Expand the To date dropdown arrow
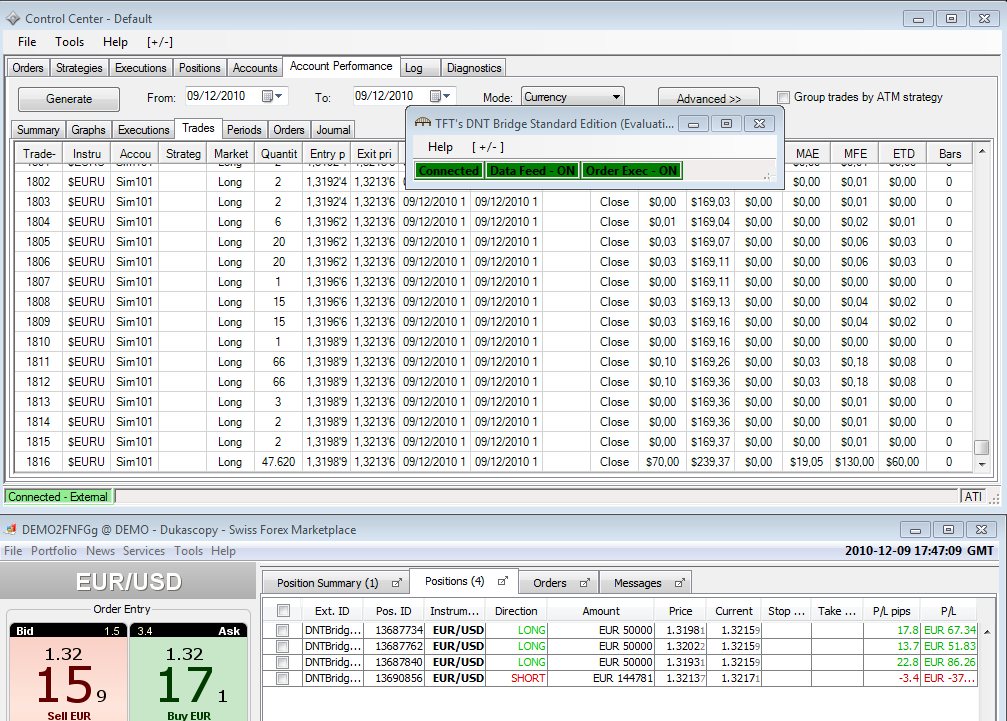This screenshot has width=1007, height=721. 447,96
